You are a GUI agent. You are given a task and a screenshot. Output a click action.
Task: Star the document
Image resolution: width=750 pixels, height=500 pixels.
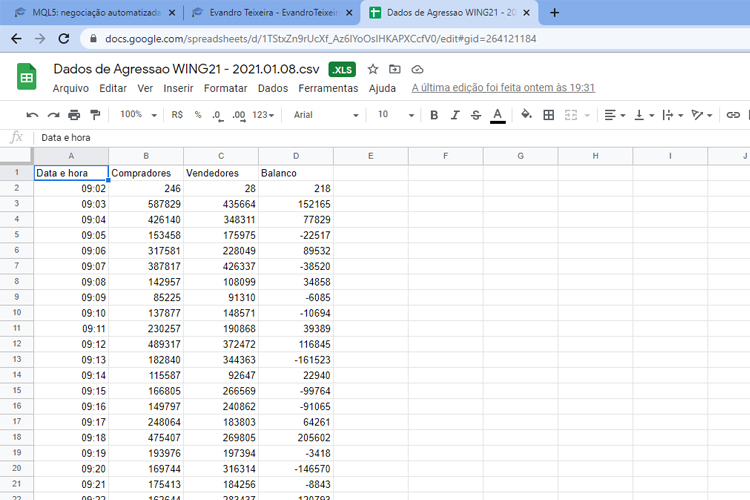coord(373,69)
